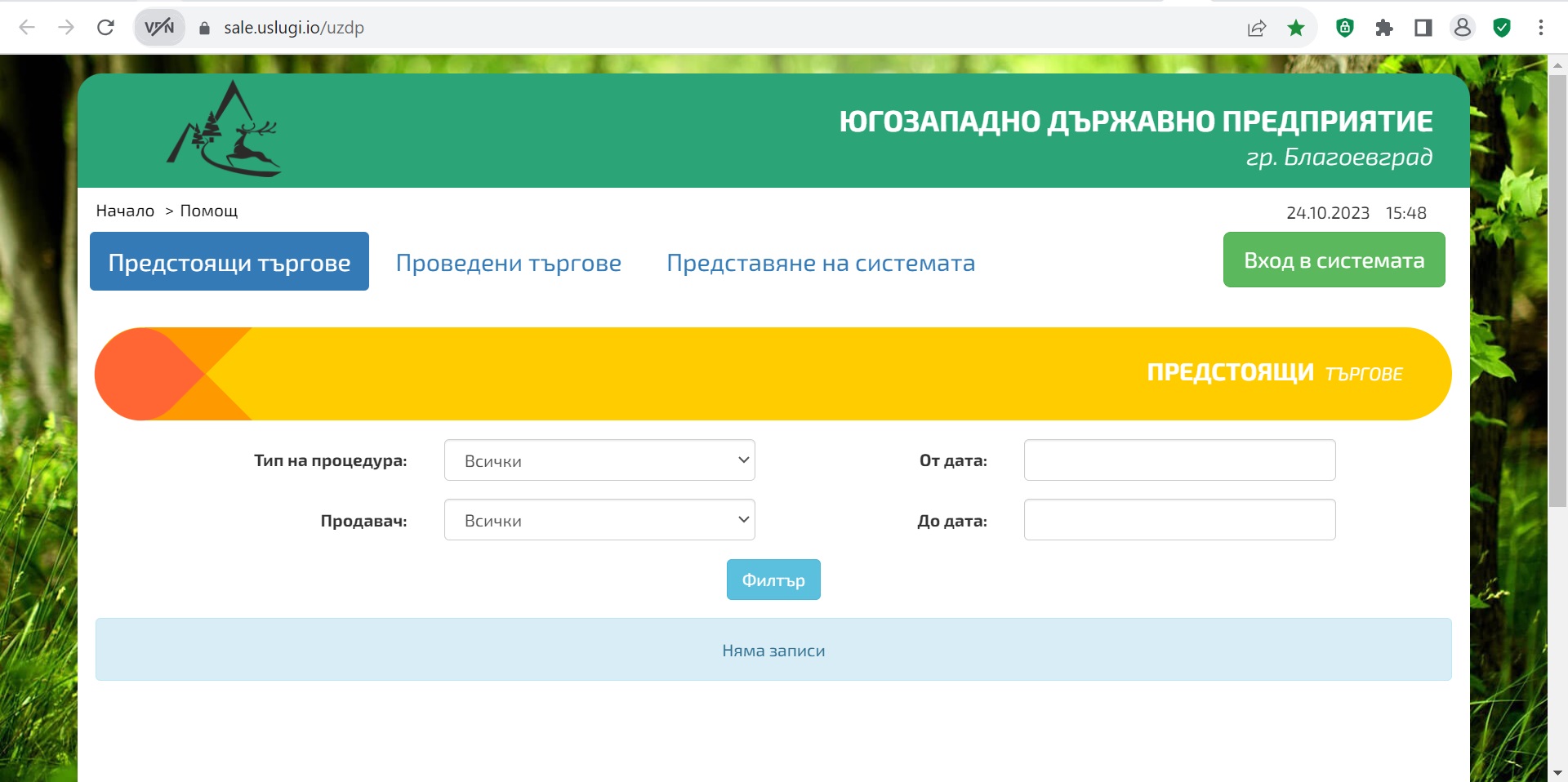
Task: Open the browser extensions puzzle icon
Action: tap(1383, 28)
